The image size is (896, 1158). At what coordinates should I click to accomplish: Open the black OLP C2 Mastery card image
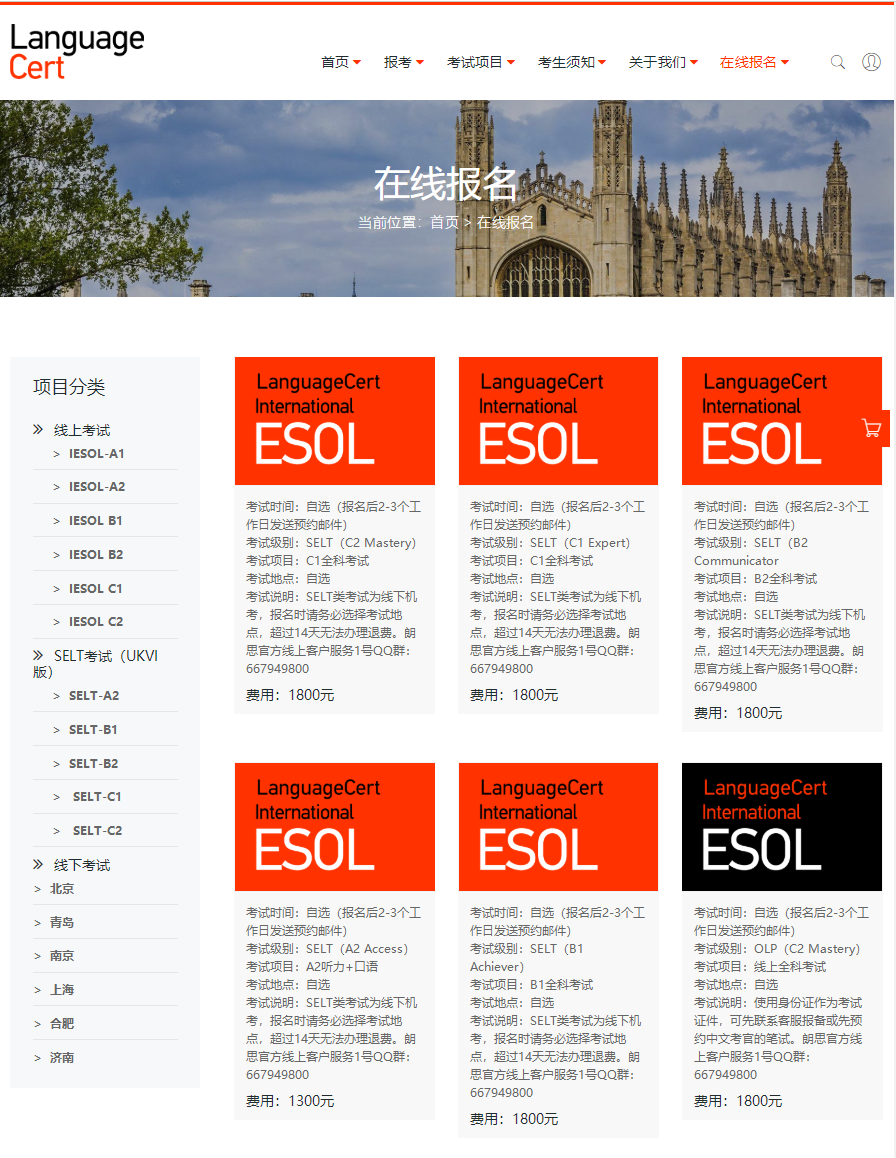(x=782, y=827)
